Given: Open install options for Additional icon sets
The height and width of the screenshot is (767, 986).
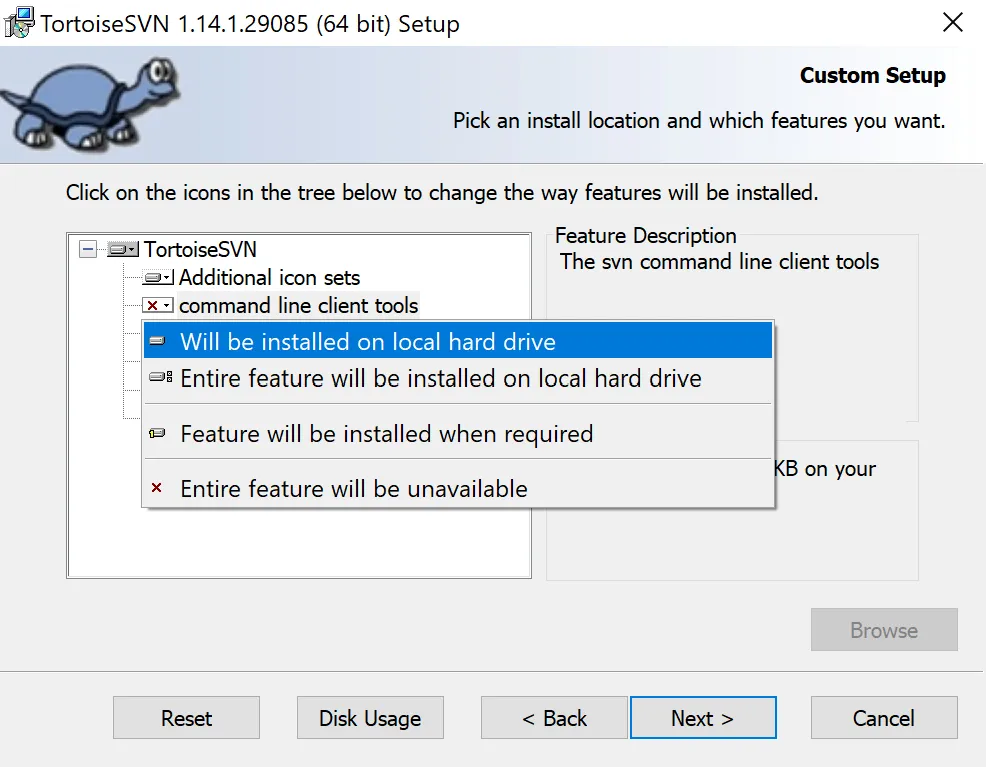Looking at the screenshot, I should [158, 278].
